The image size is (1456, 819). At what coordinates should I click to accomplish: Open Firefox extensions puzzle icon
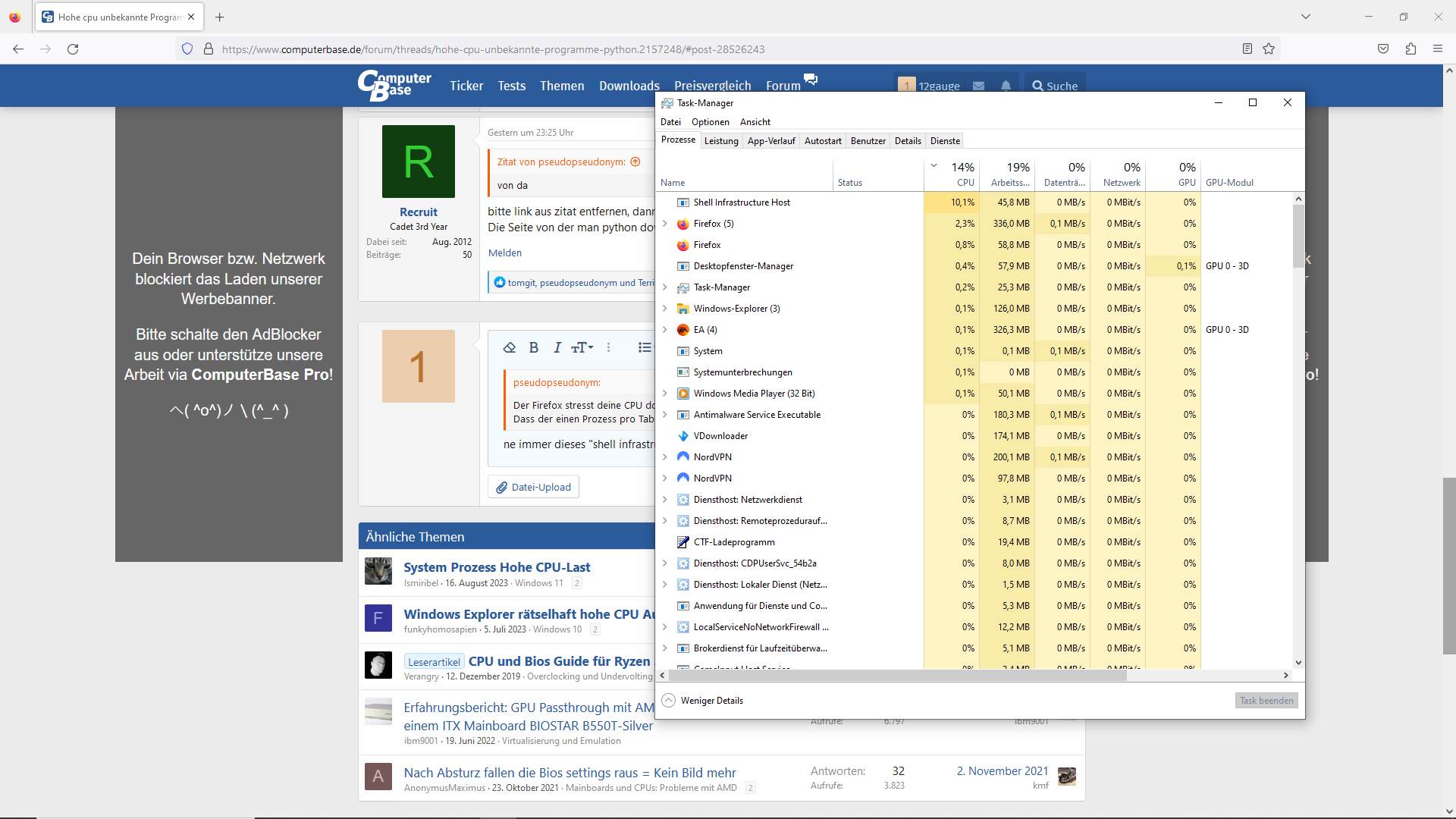1410,49
